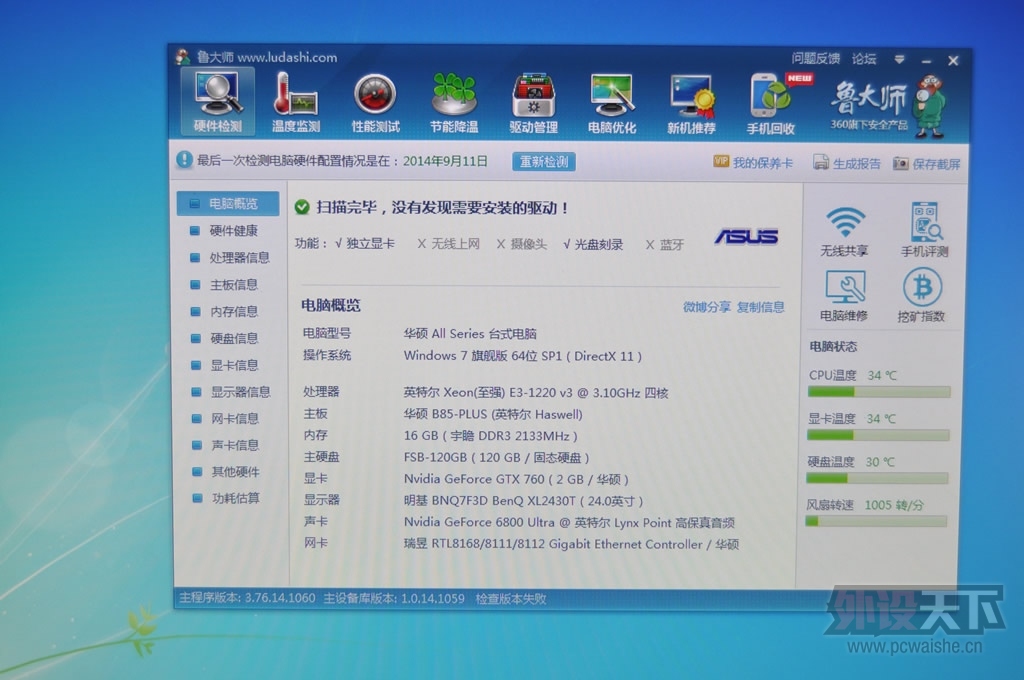Open 节能降温 energy saving clover icon

pyautogui.click(x=454, y=103)
